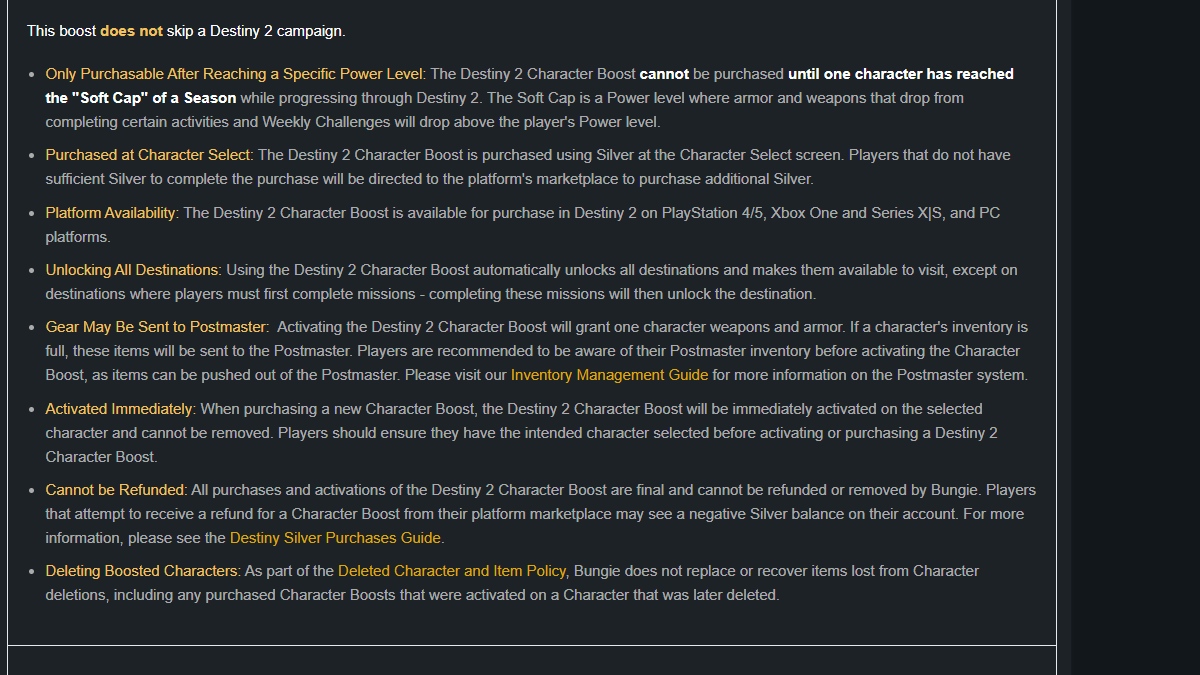Click bold "until one character has reached" text
The height and width of the screenshot is (675, 1200).
pos(900,74)
